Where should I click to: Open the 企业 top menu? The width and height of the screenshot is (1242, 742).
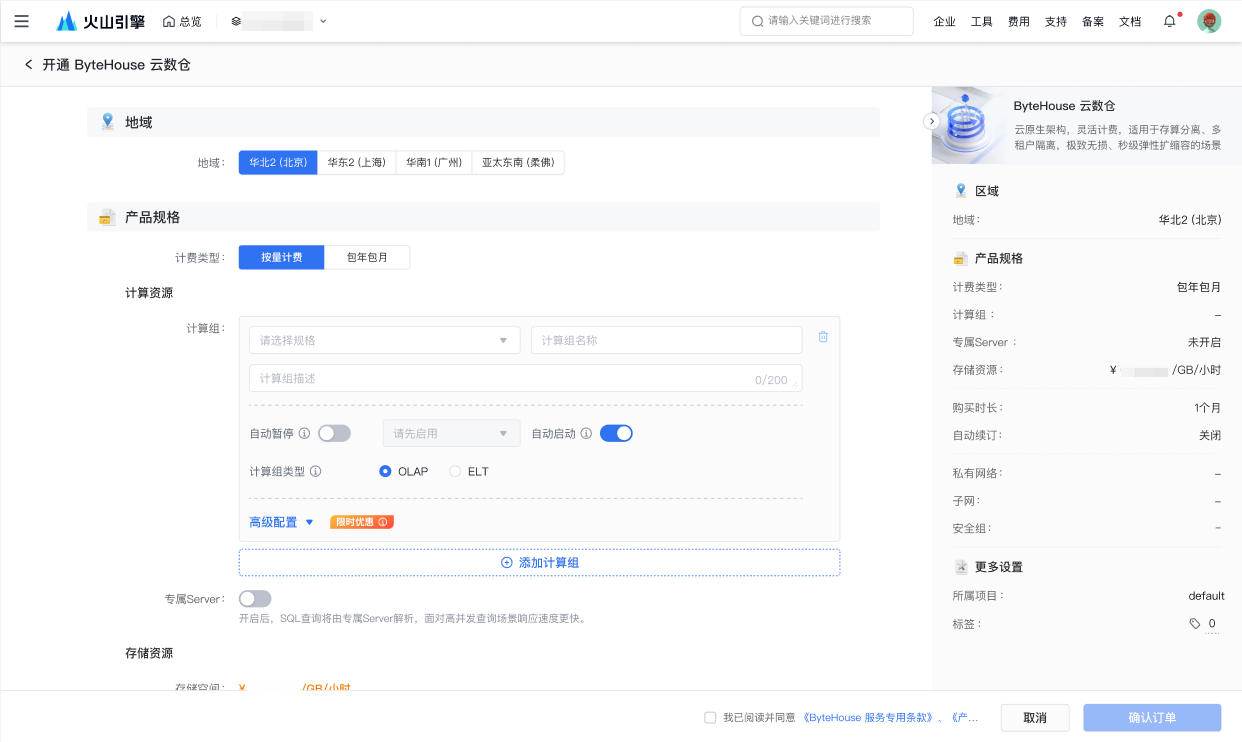click(x=944, y=21)
